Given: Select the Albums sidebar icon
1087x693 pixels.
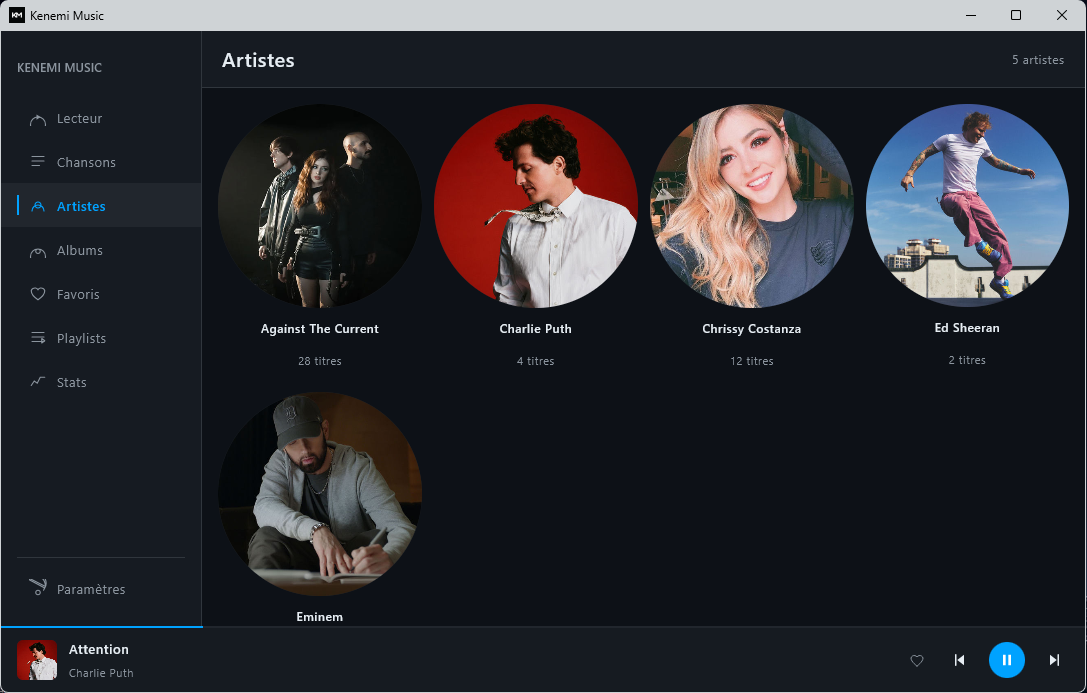Looking at the screenshot, I should (x=38, y=251).
